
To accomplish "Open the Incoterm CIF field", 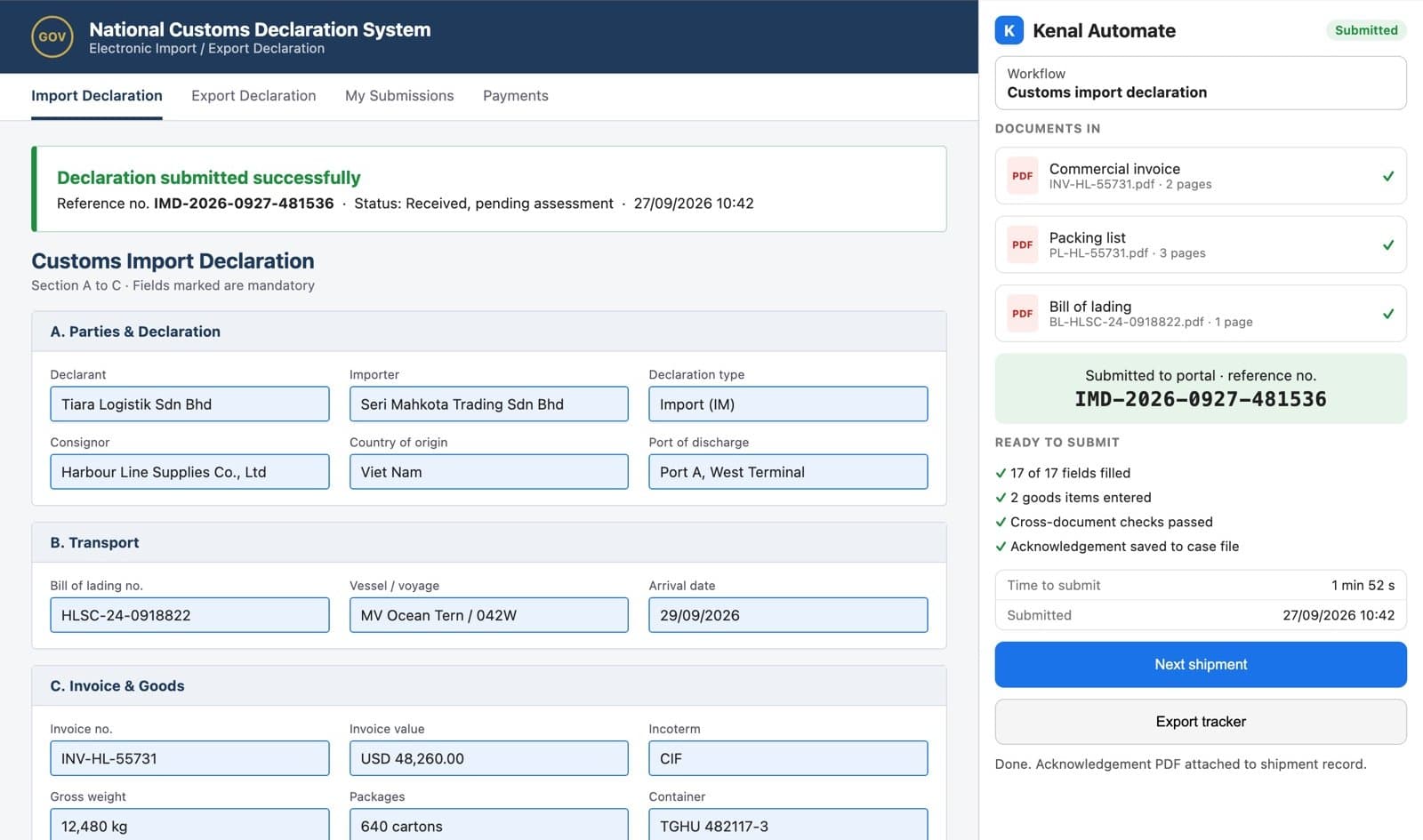I will point(788,758).
